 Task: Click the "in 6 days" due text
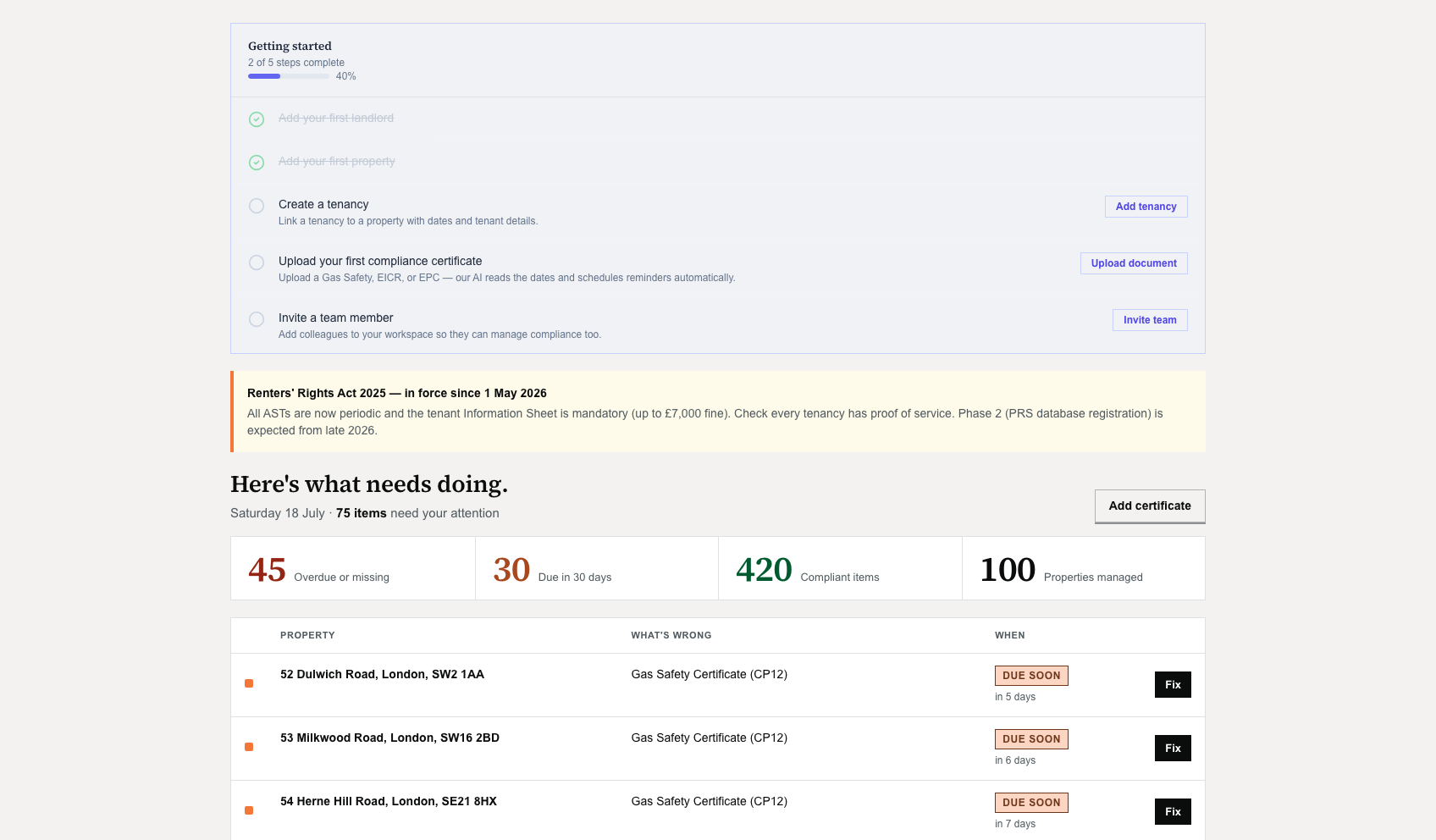tap(1015, 760)
